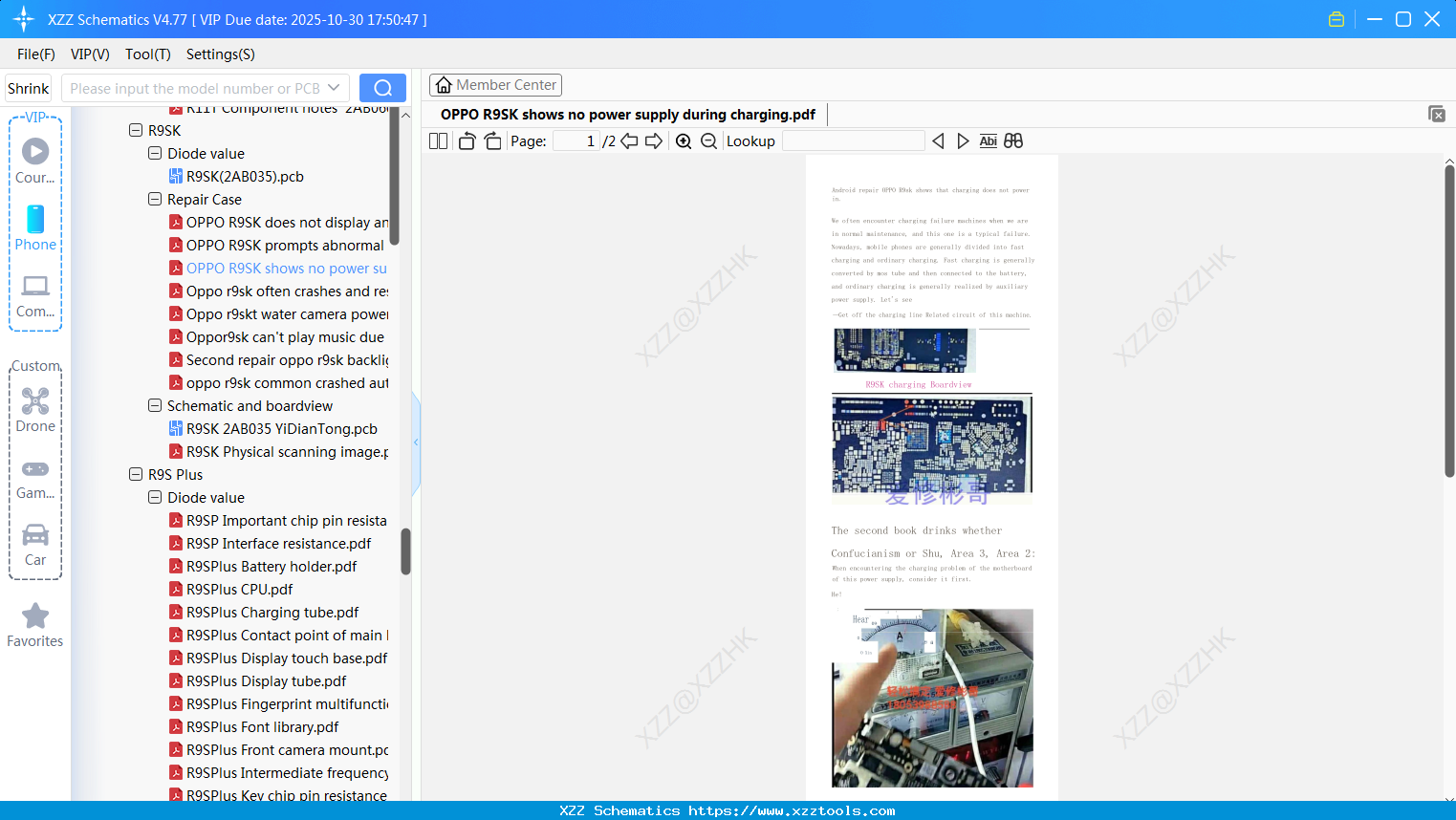
Task: Open the Computer category in the sidebar
Action: coord(35,295)
